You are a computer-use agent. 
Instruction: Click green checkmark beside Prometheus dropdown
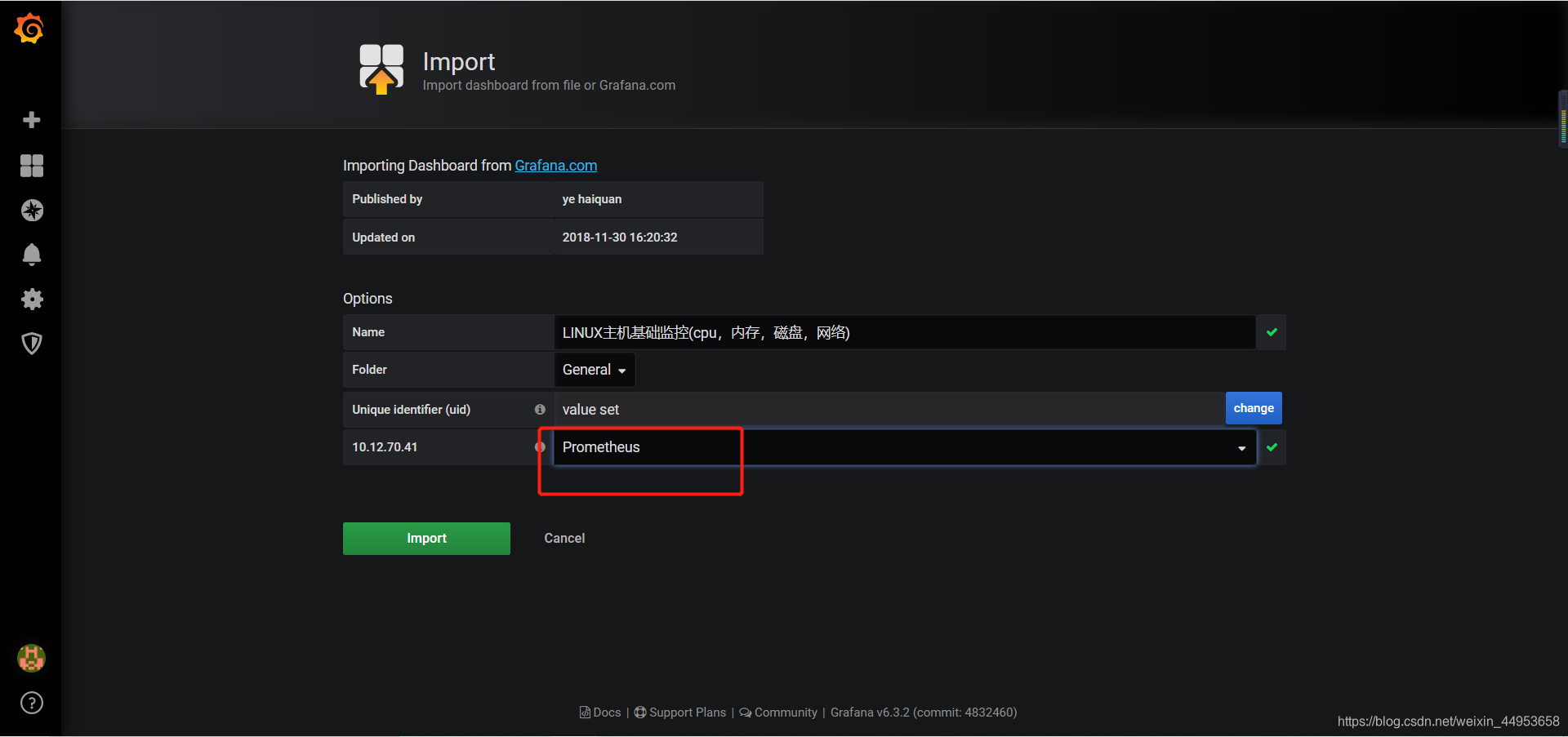(1272, 447)
